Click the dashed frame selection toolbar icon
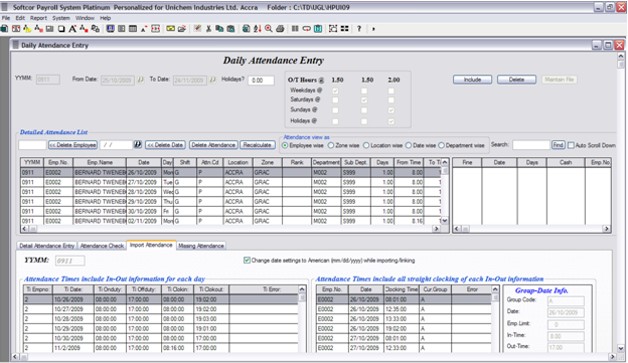Image resolution: width=628 pixels, height=363 pixels. (333, 28)
